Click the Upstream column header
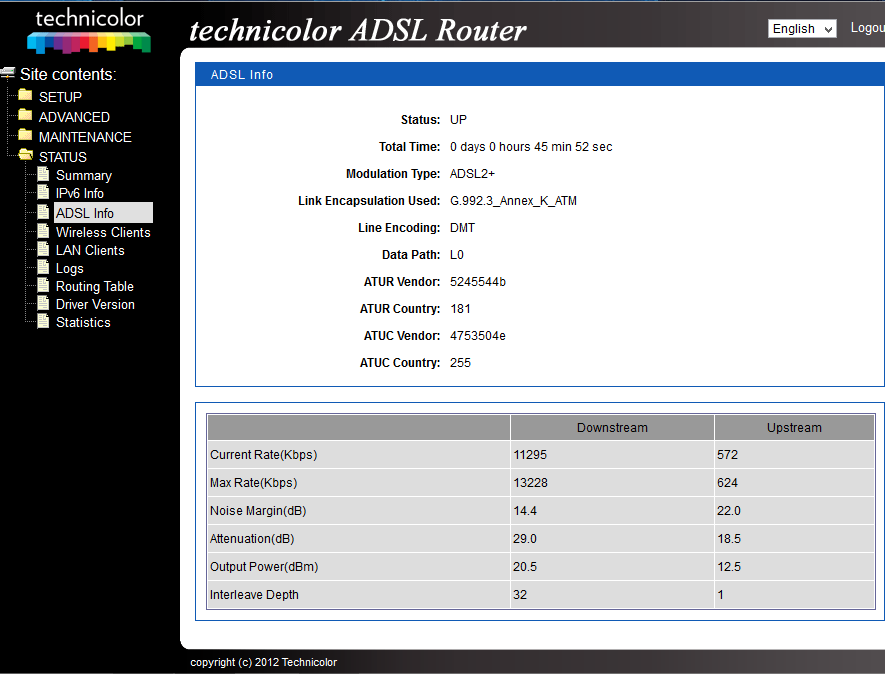Viewport: 885px width, 674px height. (794, 428)
